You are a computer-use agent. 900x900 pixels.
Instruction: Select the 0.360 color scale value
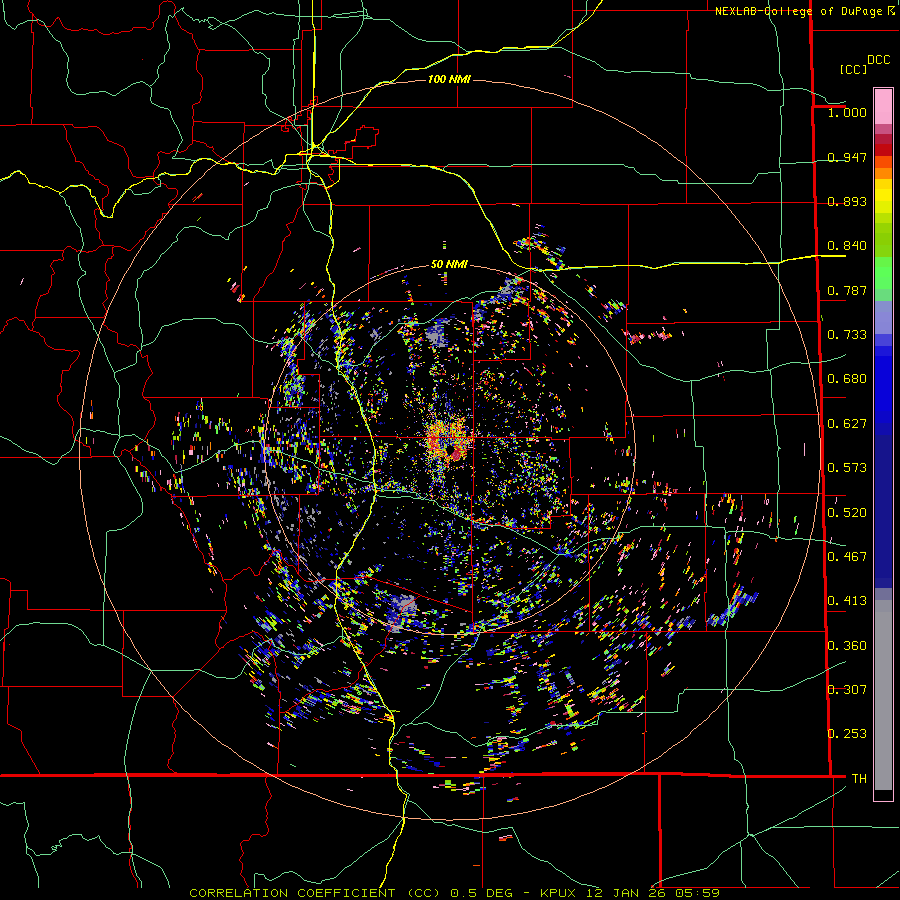click(x=847, y=646)
